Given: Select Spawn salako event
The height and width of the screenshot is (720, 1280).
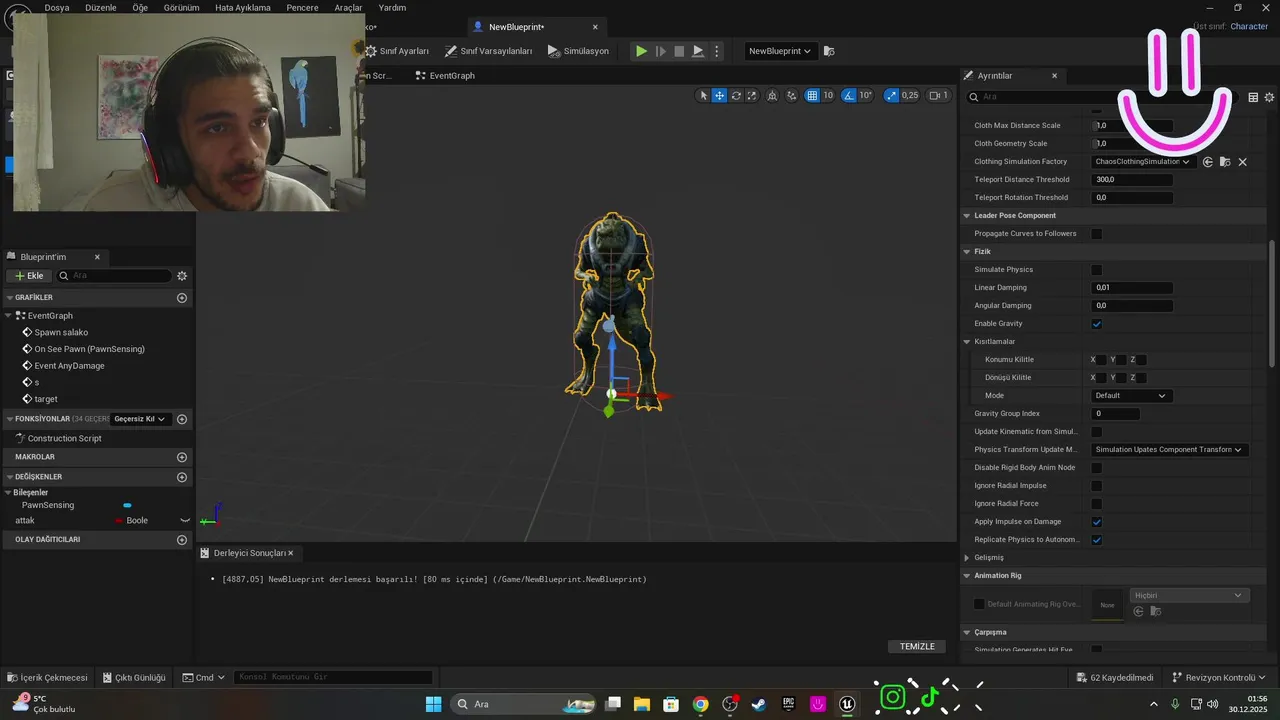Looking at the screenshot, I should [x=61, y=332].
